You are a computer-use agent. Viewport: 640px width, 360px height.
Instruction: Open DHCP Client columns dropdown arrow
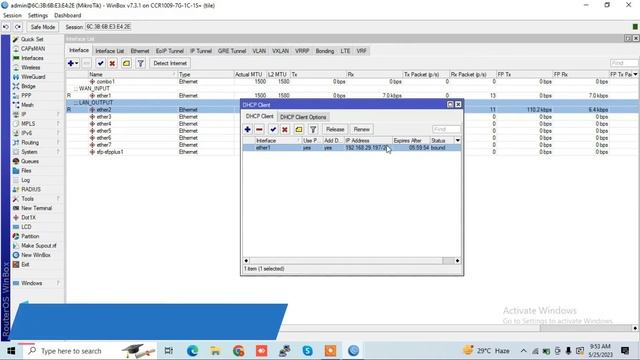click(458, 140)
